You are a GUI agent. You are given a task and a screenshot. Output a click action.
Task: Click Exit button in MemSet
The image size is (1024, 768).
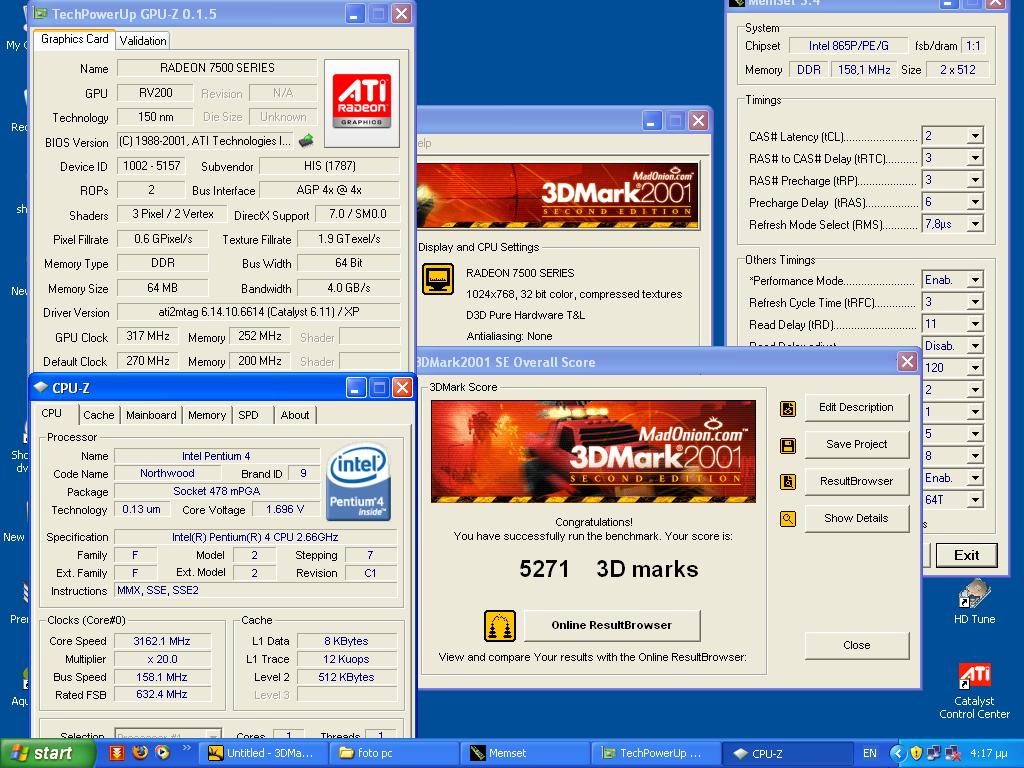(966, 555)
